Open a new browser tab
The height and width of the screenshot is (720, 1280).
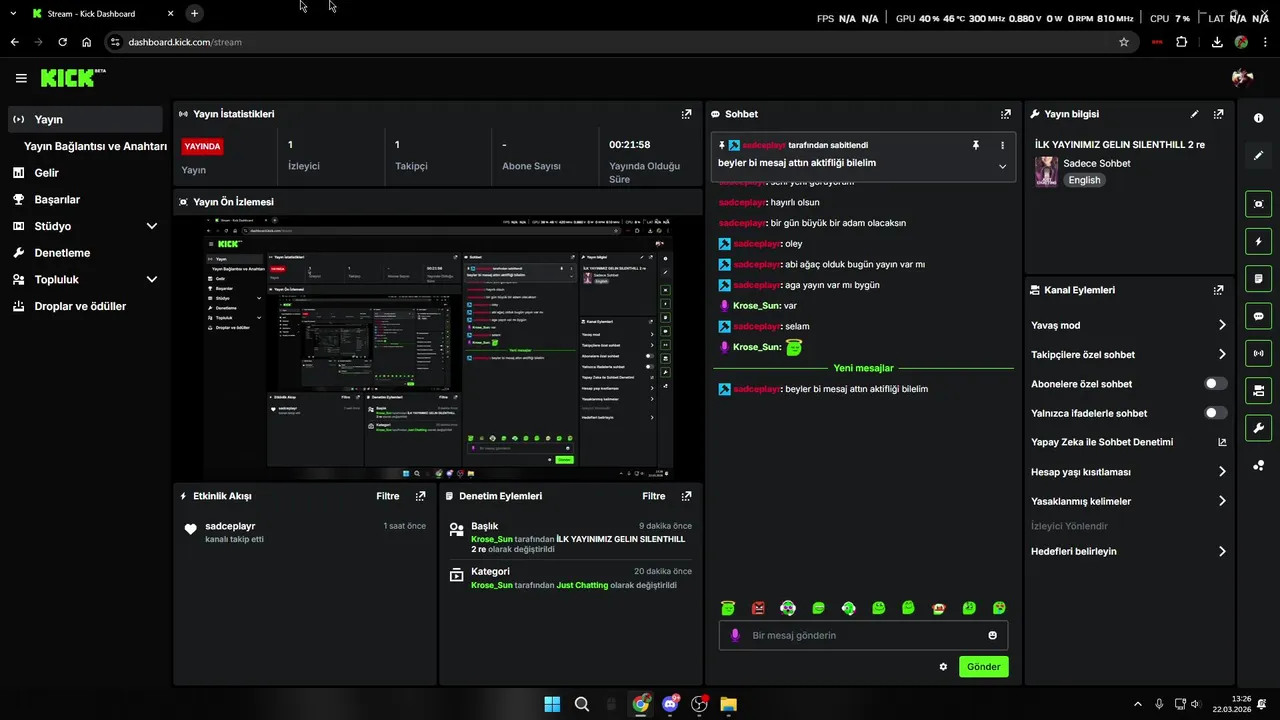coord(194,13)
